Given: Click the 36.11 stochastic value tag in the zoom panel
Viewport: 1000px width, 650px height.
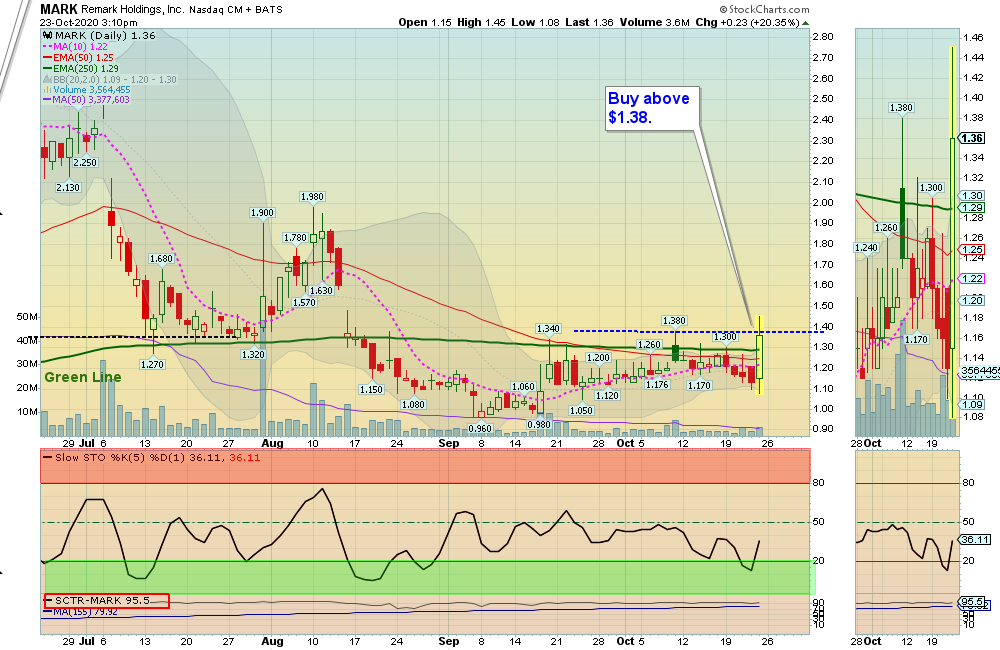Looking at the screenshot, I should pos(975,540).
